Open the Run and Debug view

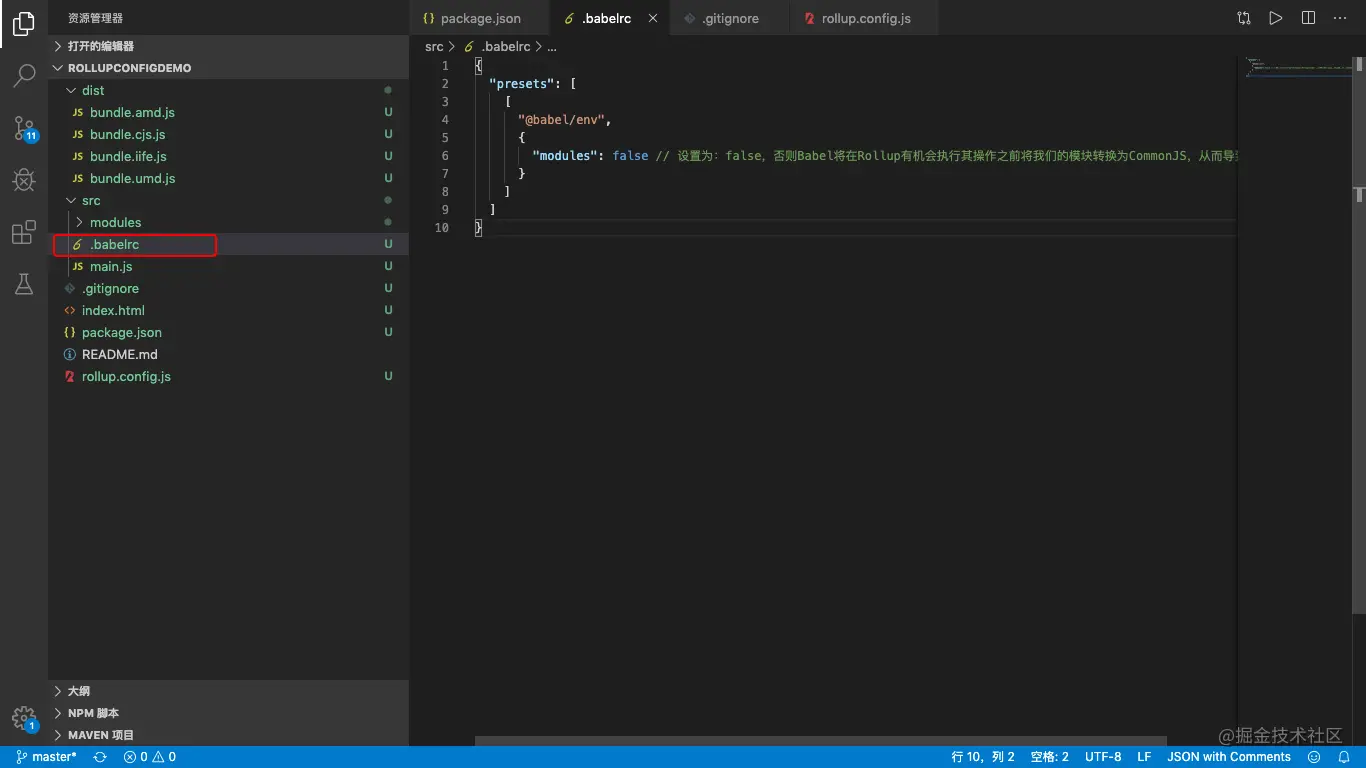point(24,180)
